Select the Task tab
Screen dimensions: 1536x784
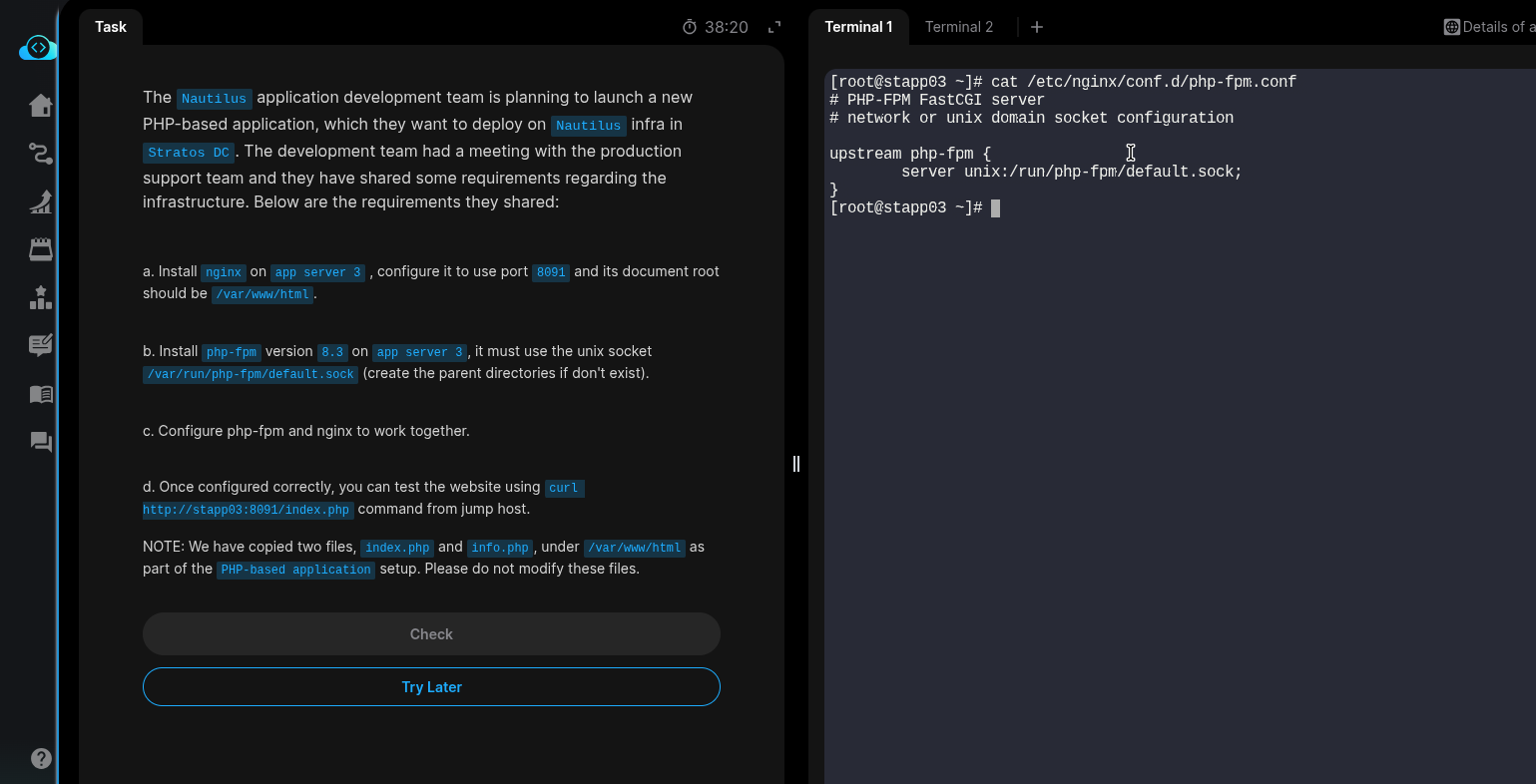pyautogui.click(x=111, y=27)
